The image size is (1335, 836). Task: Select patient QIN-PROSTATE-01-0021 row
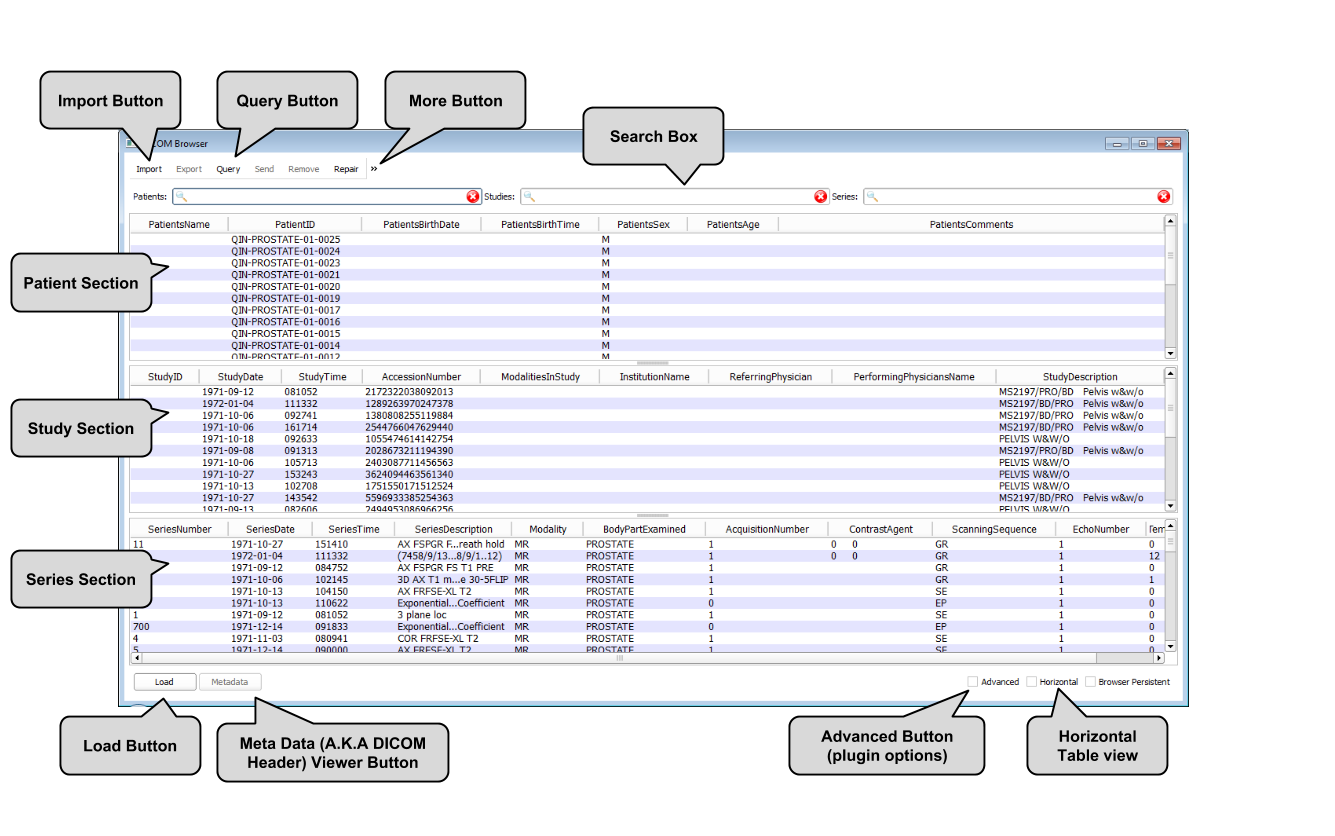coord(285,275)
